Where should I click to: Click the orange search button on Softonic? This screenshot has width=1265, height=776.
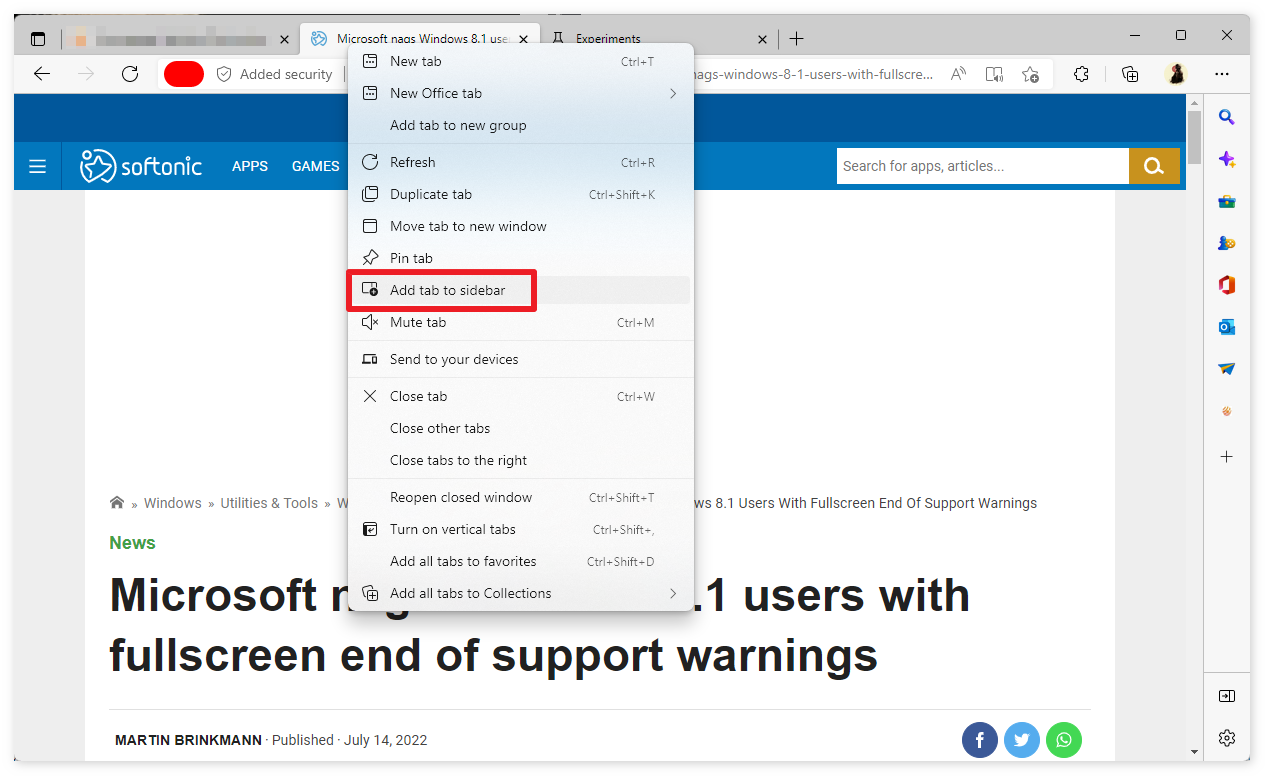[x=1154, y=166]
